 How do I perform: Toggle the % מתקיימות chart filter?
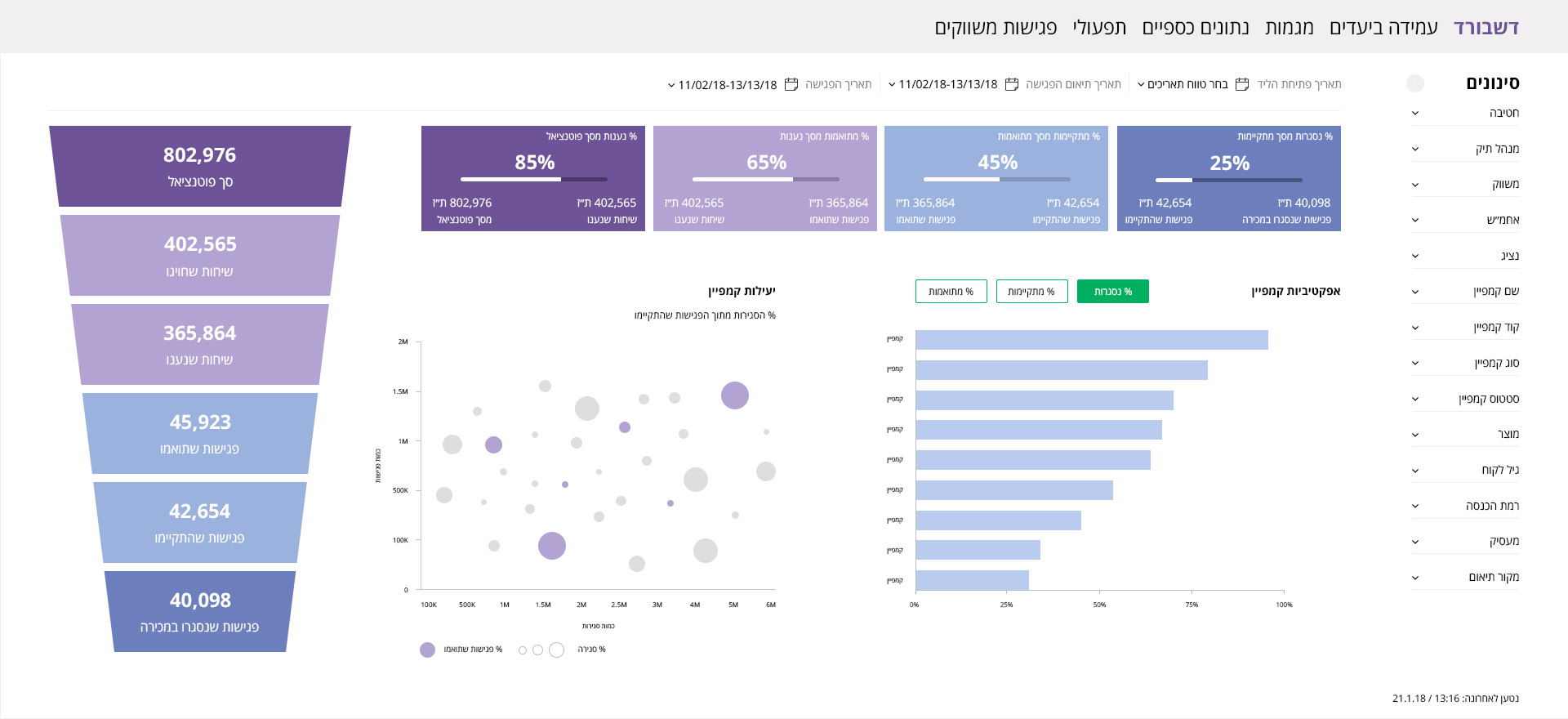pyautogui.click(x=1031, y=292)
